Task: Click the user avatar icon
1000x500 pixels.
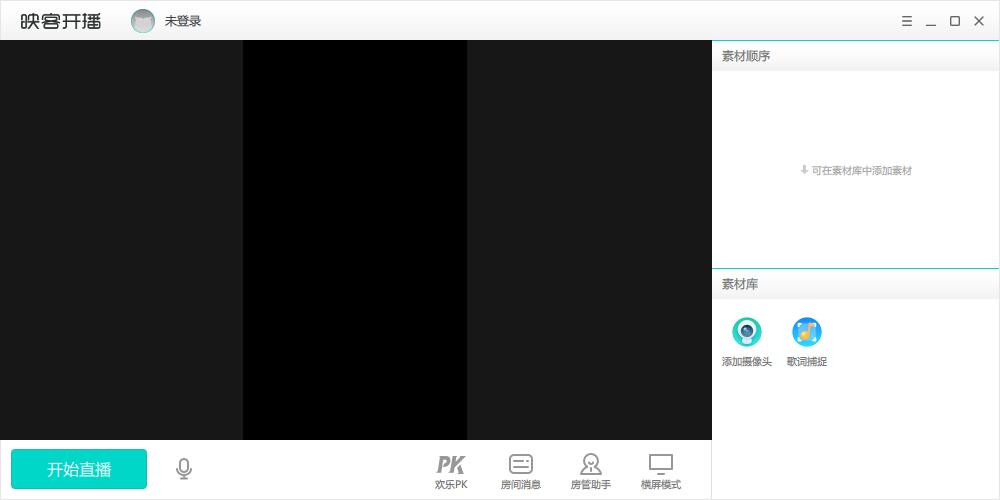Action: pyautogui.click(x=143, y=21)
